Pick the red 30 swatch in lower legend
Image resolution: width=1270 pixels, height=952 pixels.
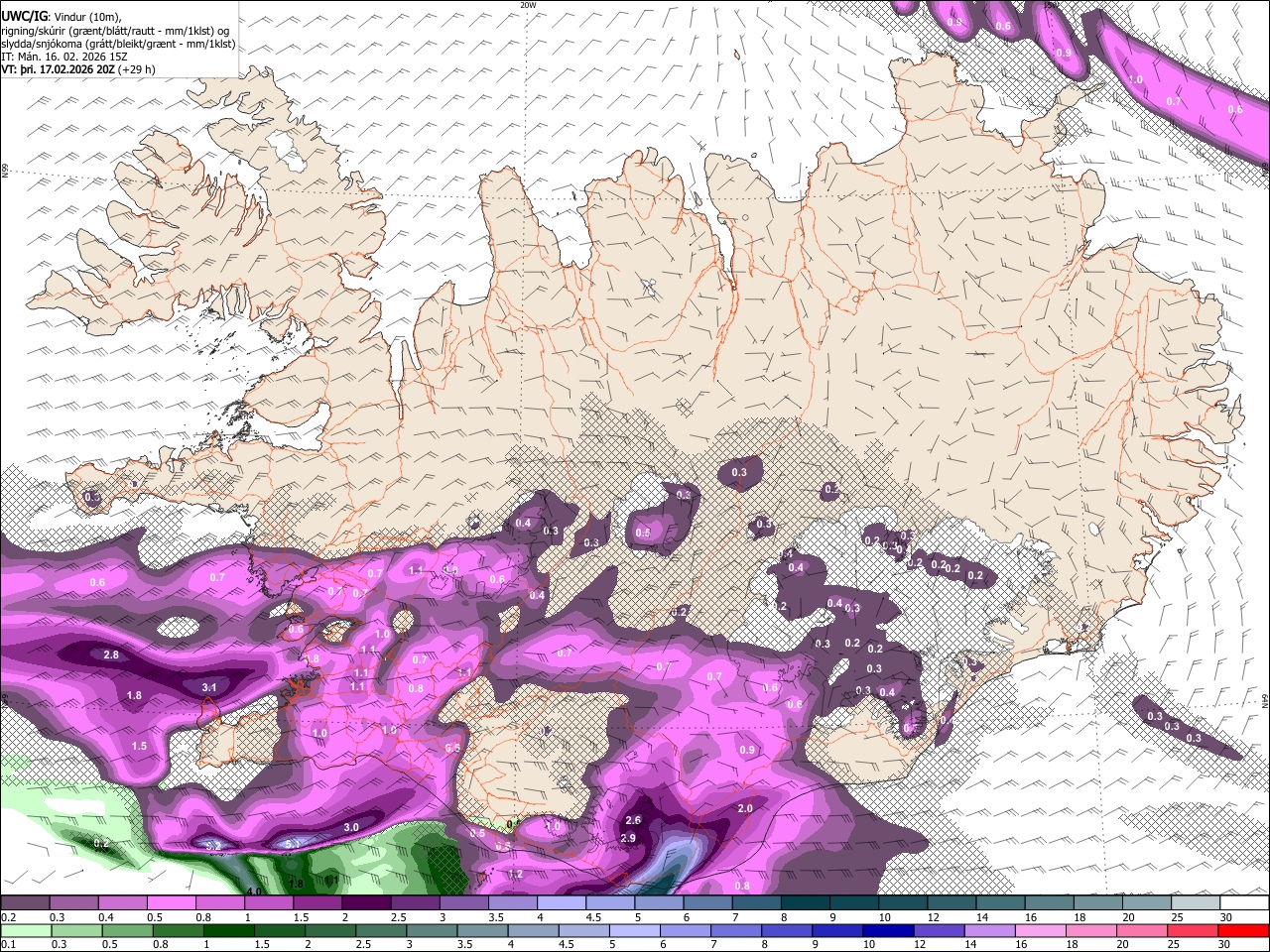coord(1244,929)
